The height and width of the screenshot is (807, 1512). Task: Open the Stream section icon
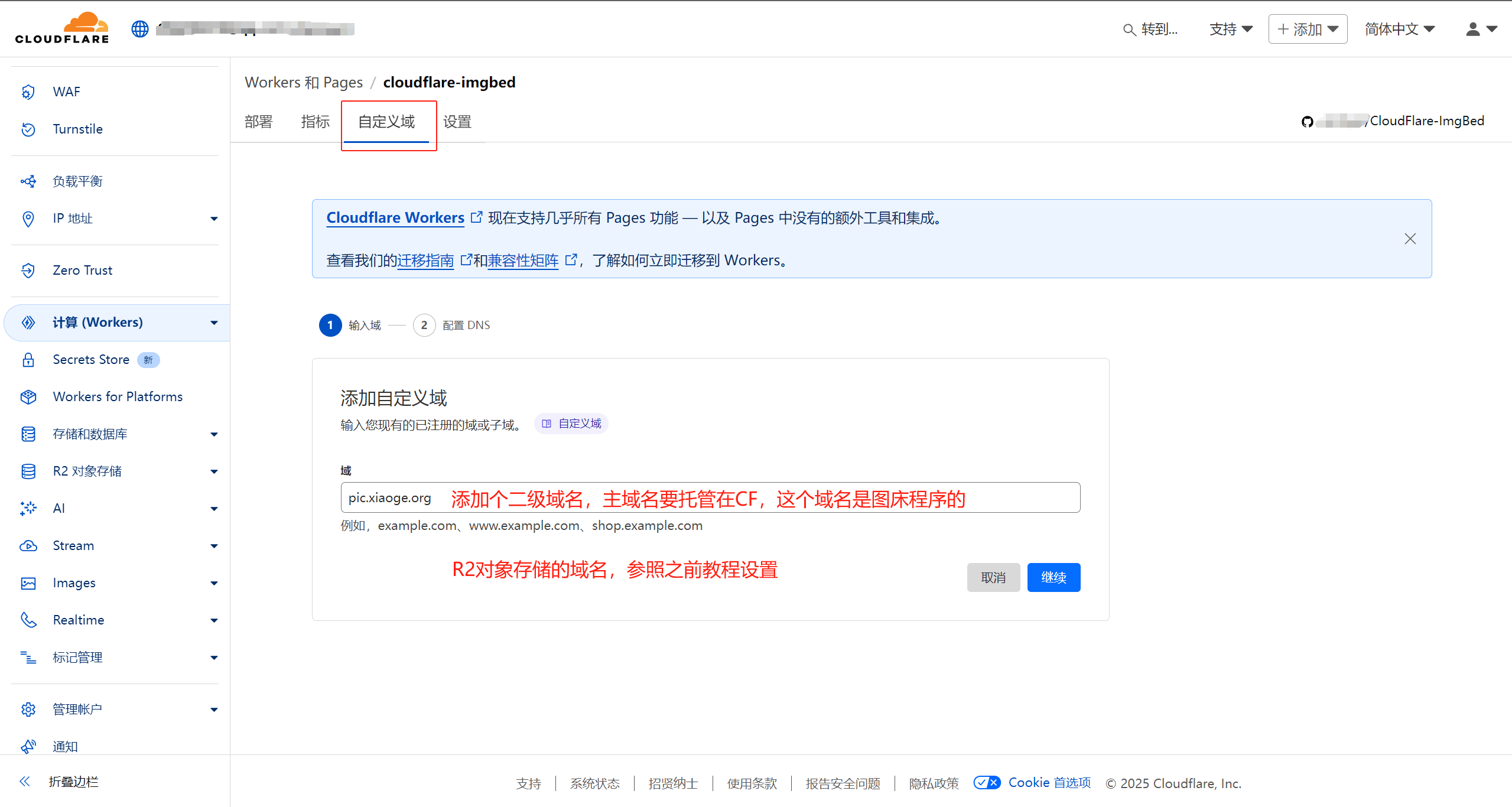point(28,545)
